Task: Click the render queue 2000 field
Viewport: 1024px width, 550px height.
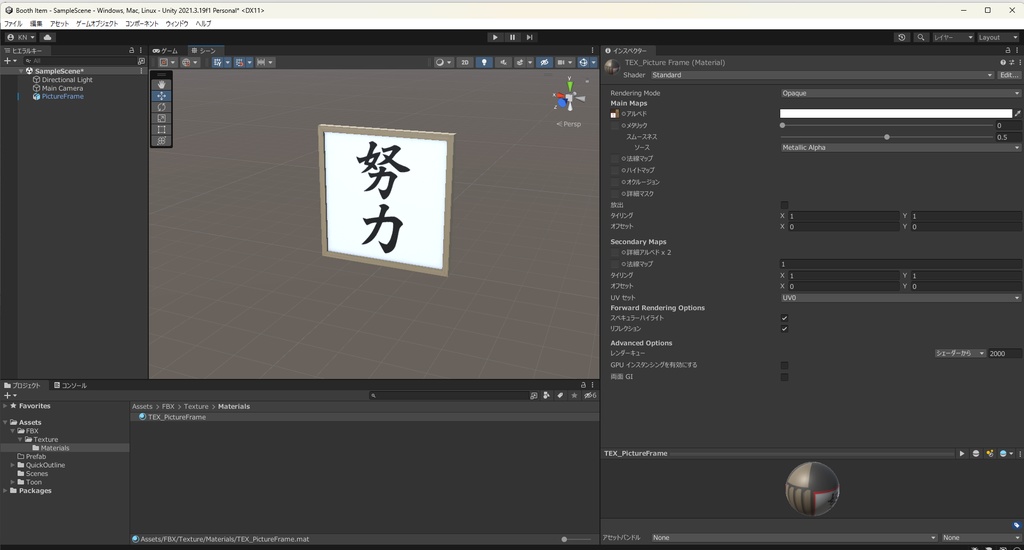Action: point(1004,353)
